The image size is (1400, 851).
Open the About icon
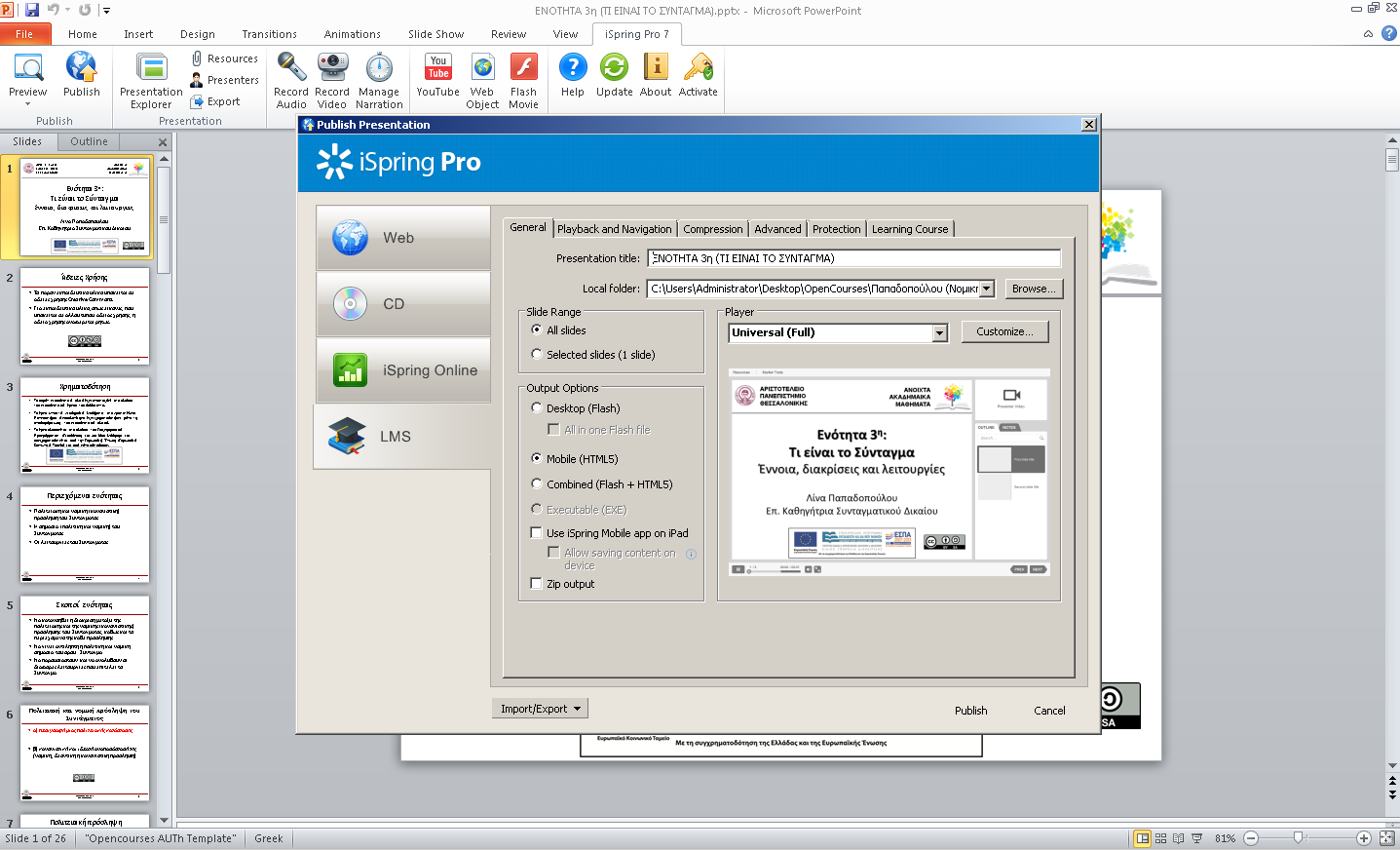tap(656, 67)
